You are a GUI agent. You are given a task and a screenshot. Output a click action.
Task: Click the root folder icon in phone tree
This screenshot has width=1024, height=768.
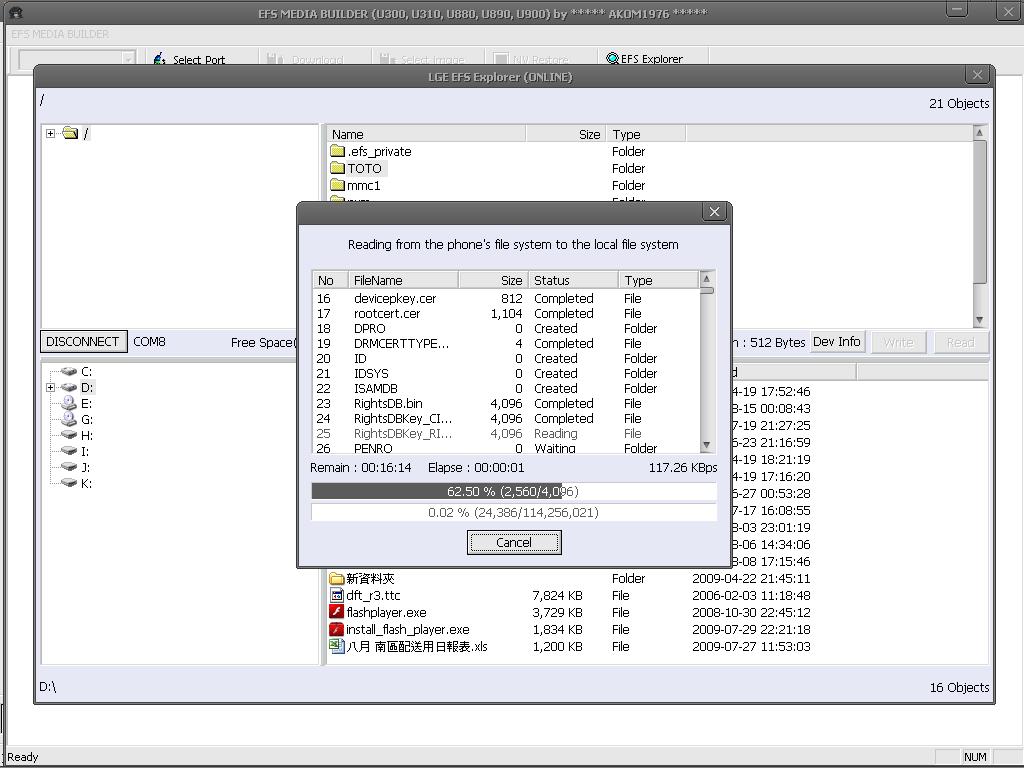[70, 133]
